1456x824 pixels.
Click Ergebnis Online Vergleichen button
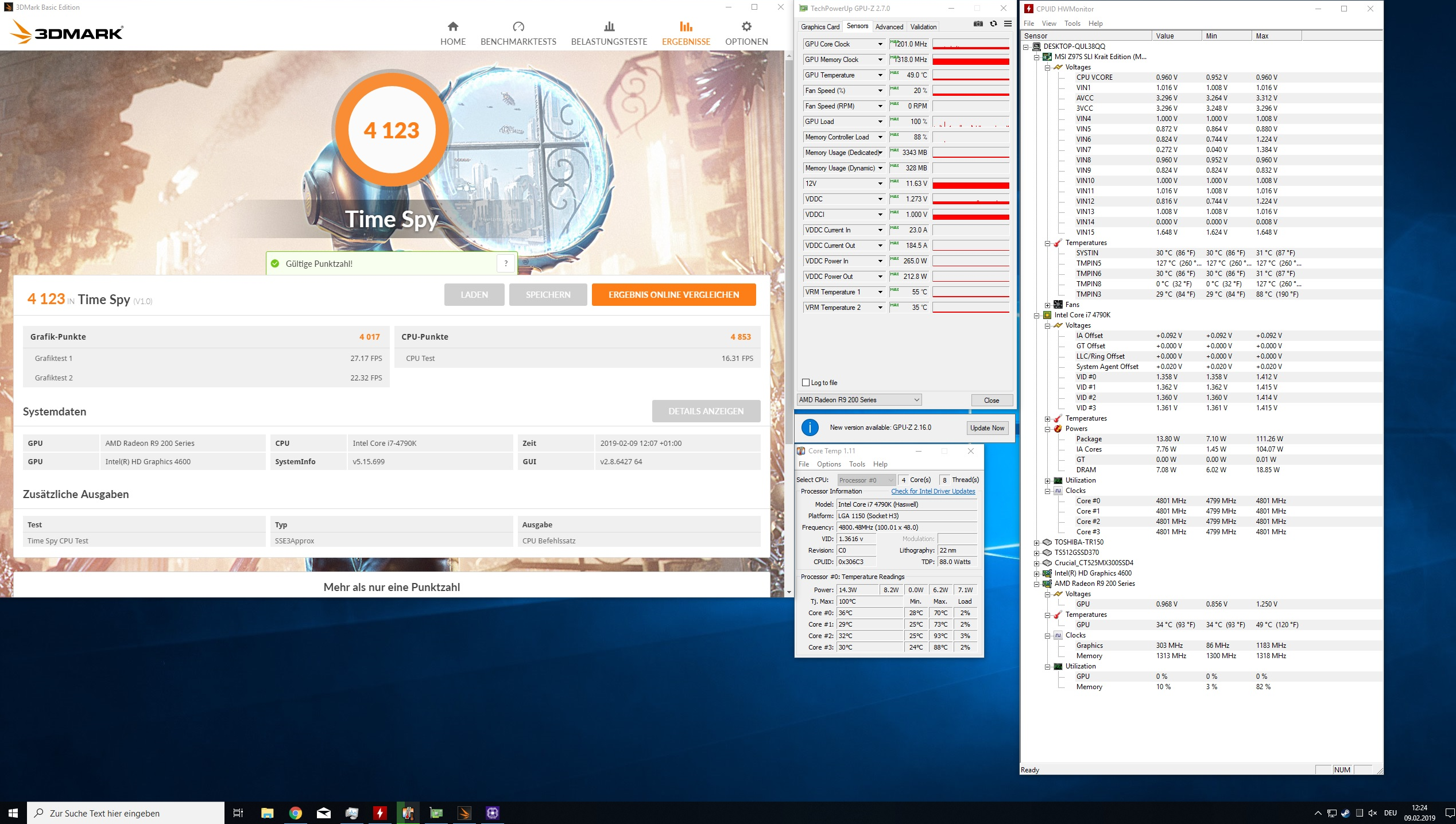coord(673,294)
